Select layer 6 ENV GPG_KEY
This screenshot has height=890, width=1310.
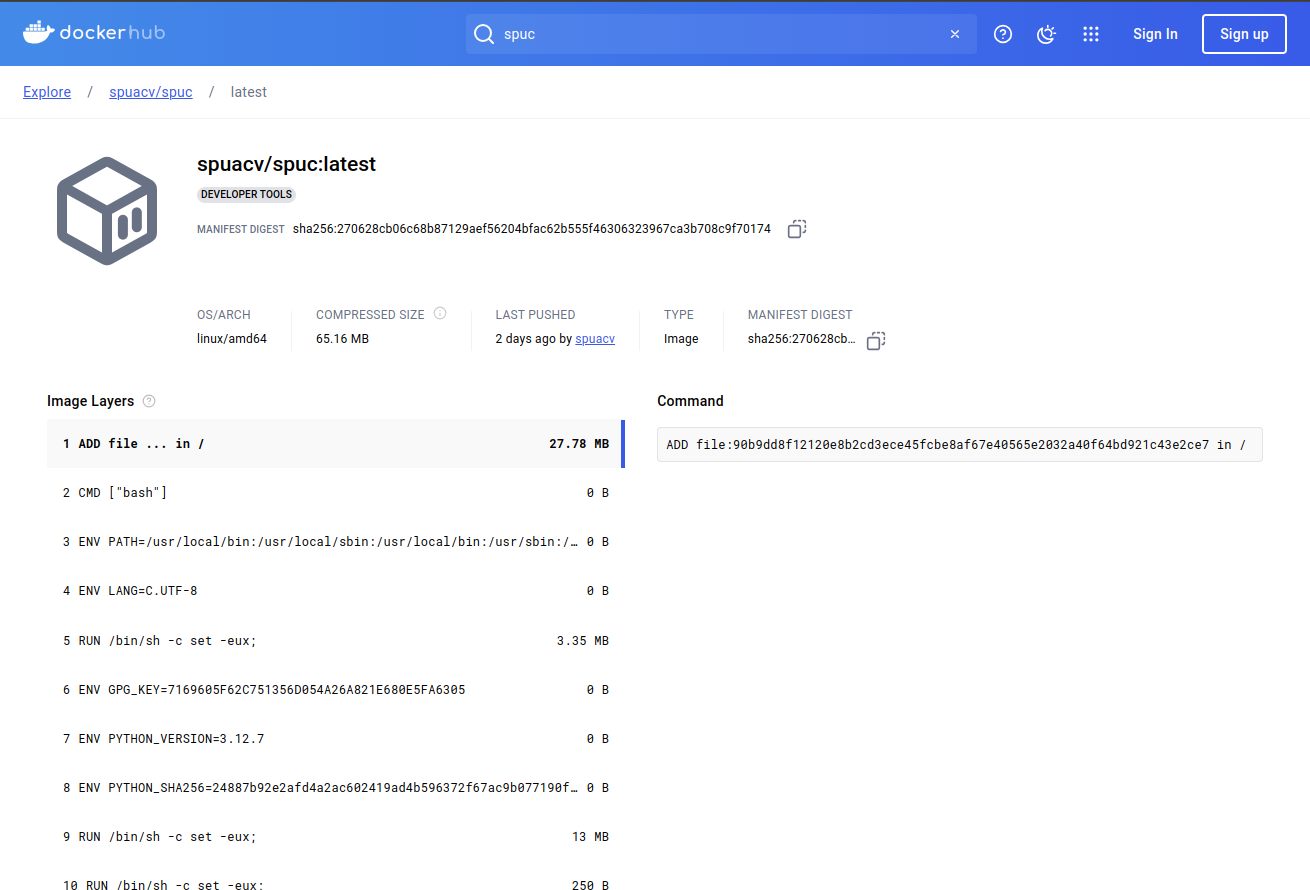pyautogui.click(x=336, y=690)
